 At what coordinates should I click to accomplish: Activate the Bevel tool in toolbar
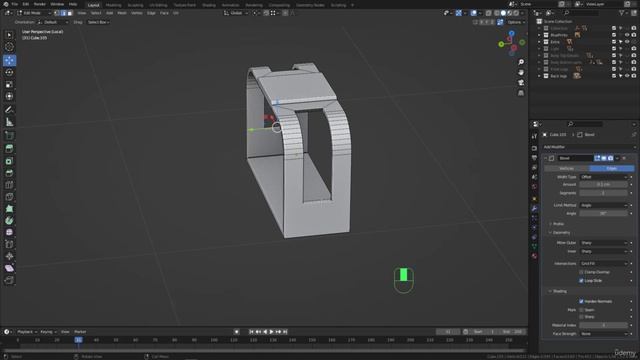pyautogui.click(x=9, y=173)
